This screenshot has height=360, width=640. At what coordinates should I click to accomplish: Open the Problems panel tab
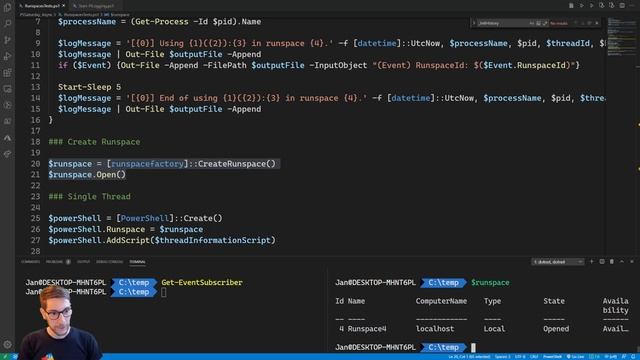pyautogui.click(x=58, y=262)
